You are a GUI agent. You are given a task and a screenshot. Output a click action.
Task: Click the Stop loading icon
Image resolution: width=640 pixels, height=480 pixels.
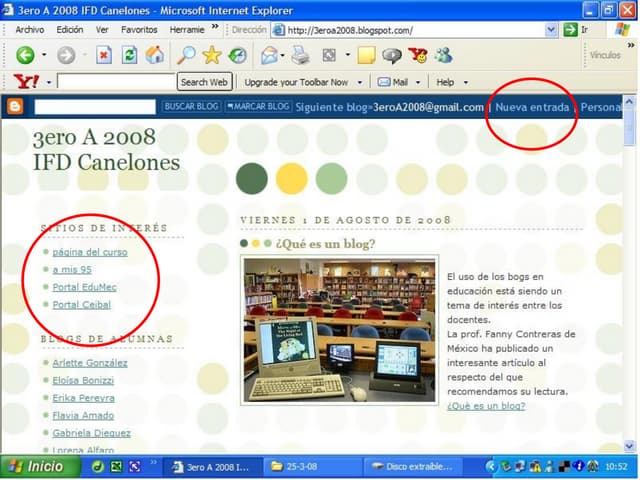click(104, 56)
